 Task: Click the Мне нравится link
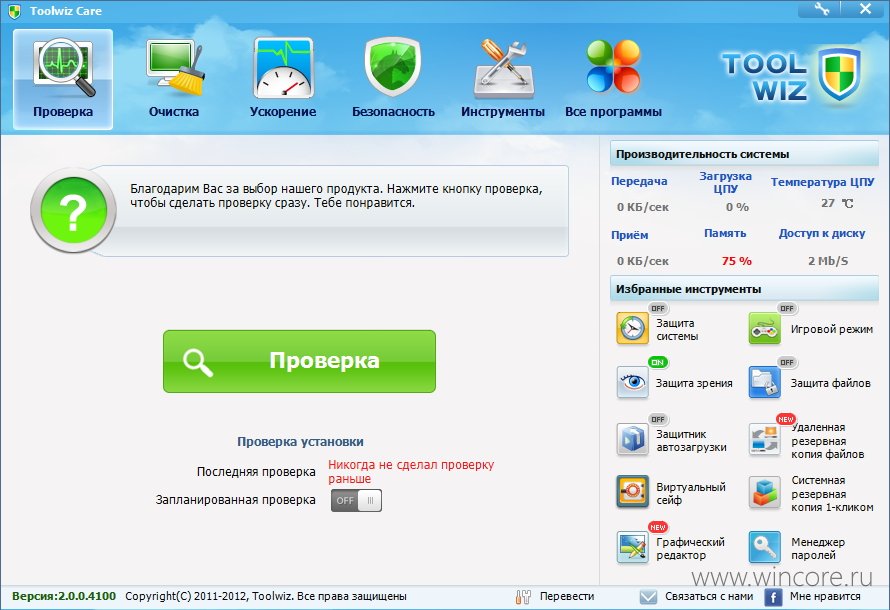[825, 596]
